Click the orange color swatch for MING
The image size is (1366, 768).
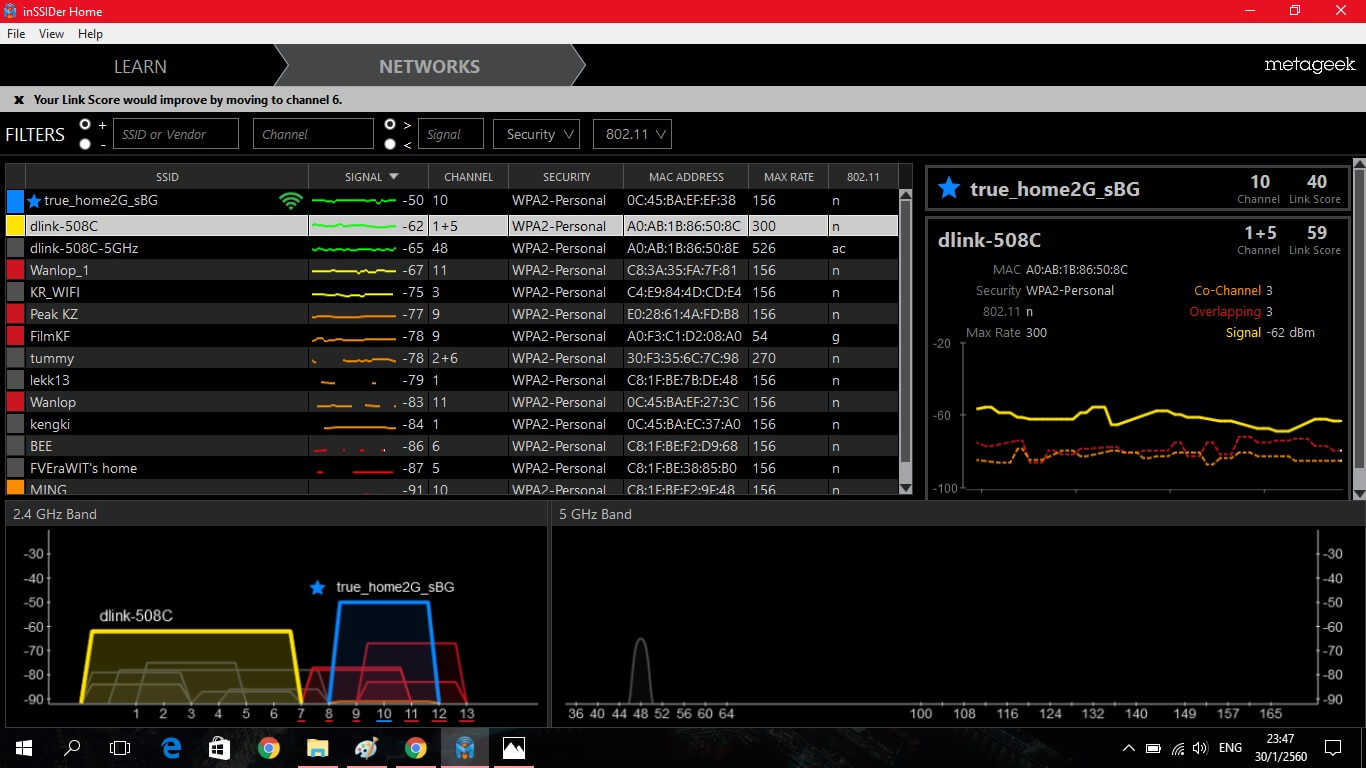pyautogui.click(x=15, y=489)
